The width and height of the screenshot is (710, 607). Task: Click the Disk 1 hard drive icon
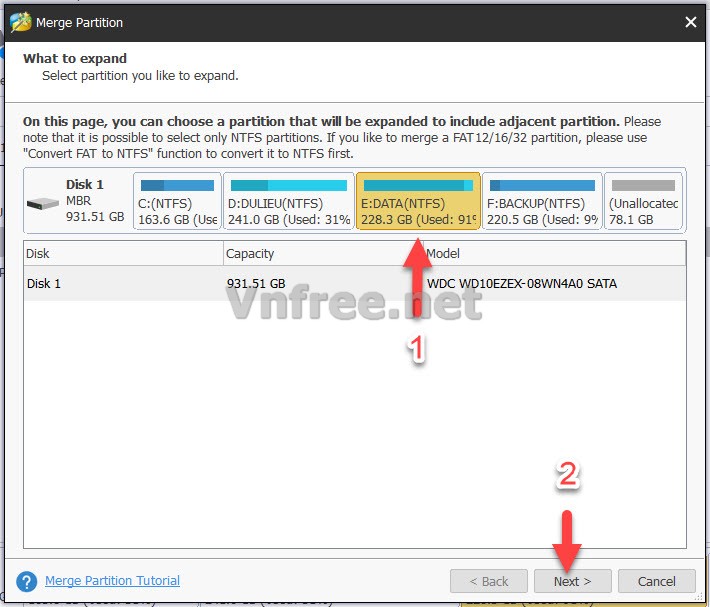pos(43,203)
